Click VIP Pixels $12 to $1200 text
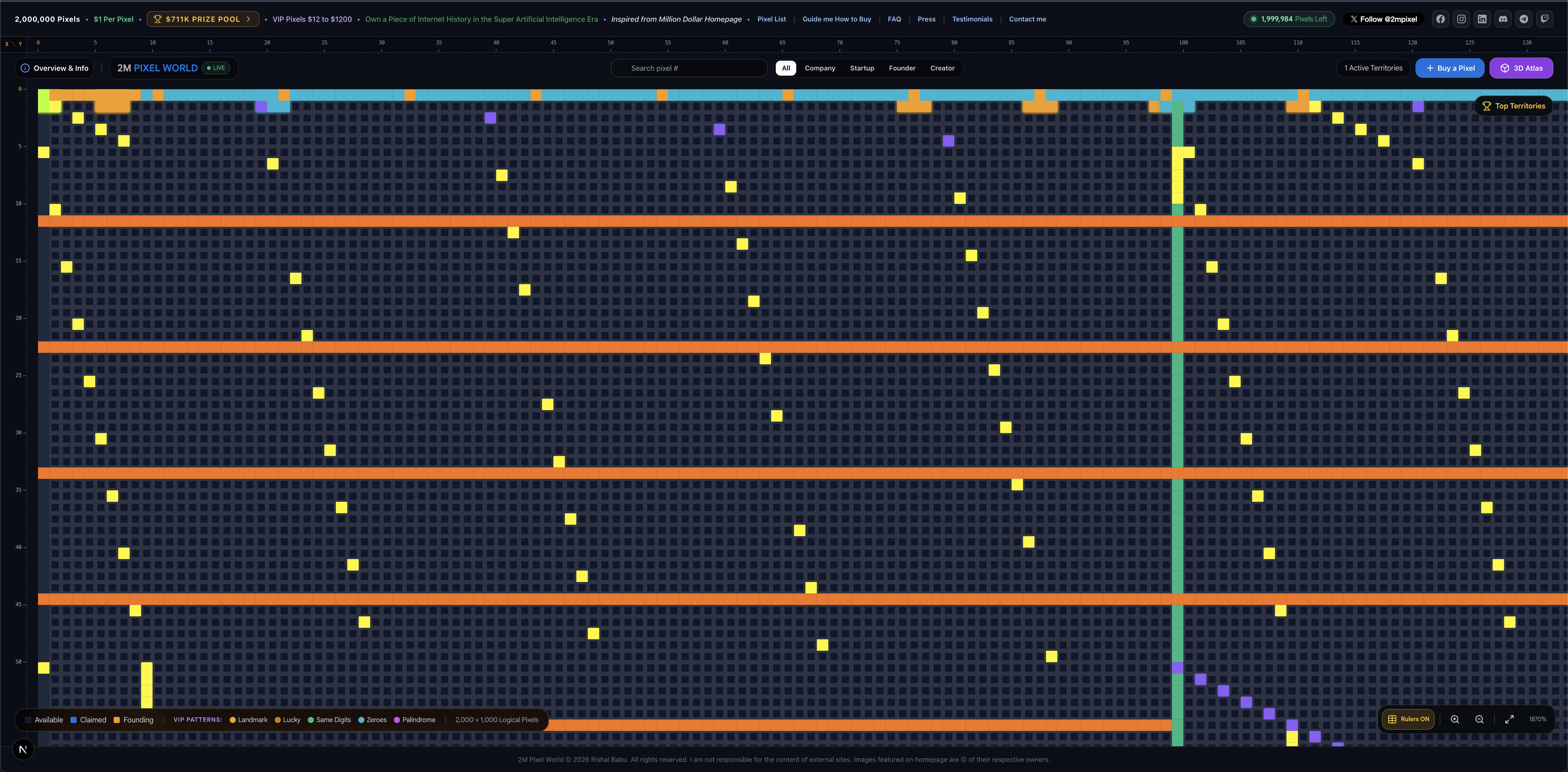This screenshot has height=772, width=1568. click(x=312, y=19)
